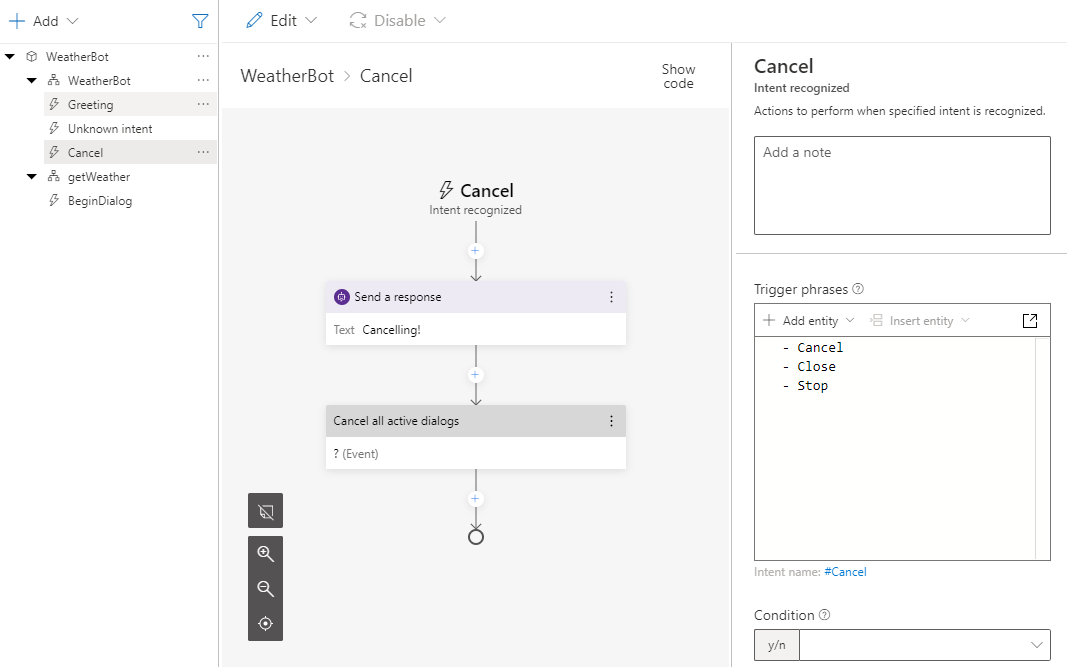The height and width of the screenshot is (667, 1067).
Task: Click the zoom out magnifier icon
Action: (x=266, y=589)
